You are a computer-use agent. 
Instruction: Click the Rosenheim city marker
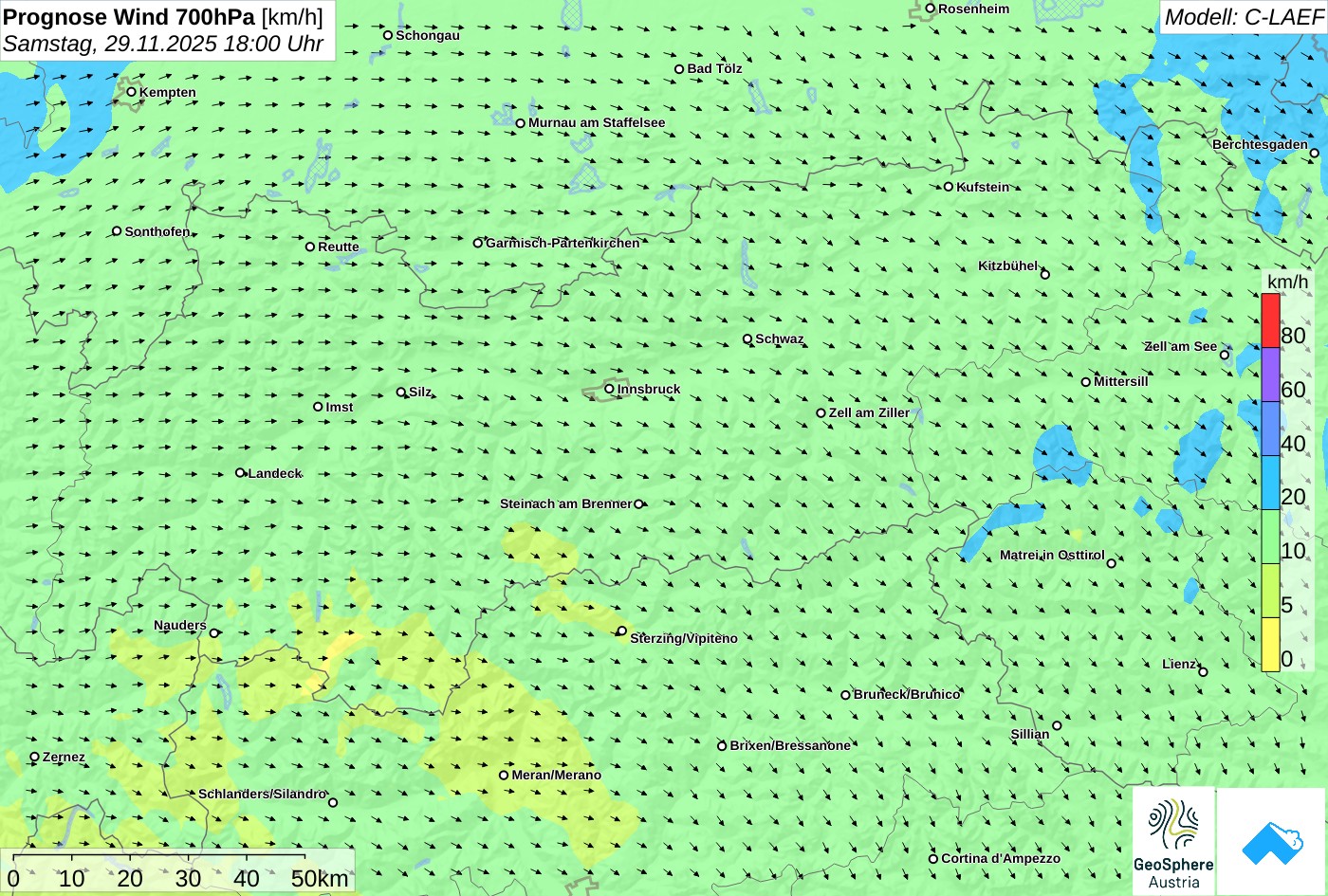click(x=931, y=9)
